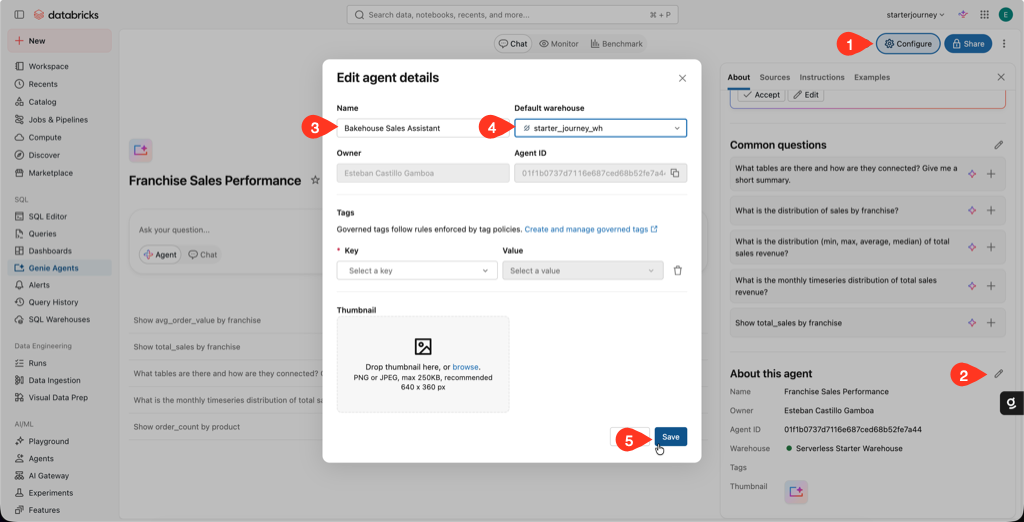Open the Select a value dropdown

(x=583, y=270)
